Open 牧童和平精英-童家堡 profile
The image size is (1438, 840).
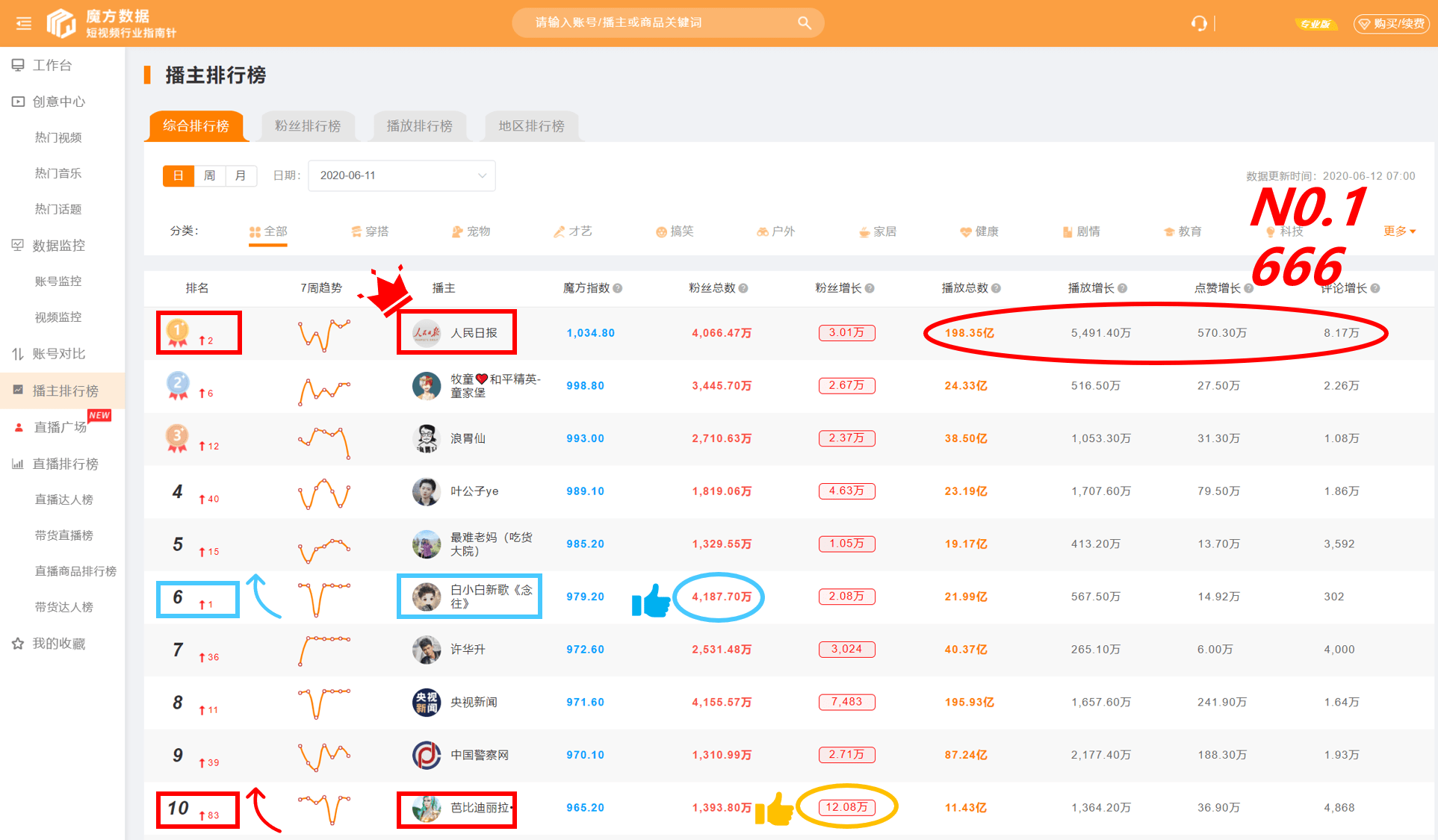point(496,386)
